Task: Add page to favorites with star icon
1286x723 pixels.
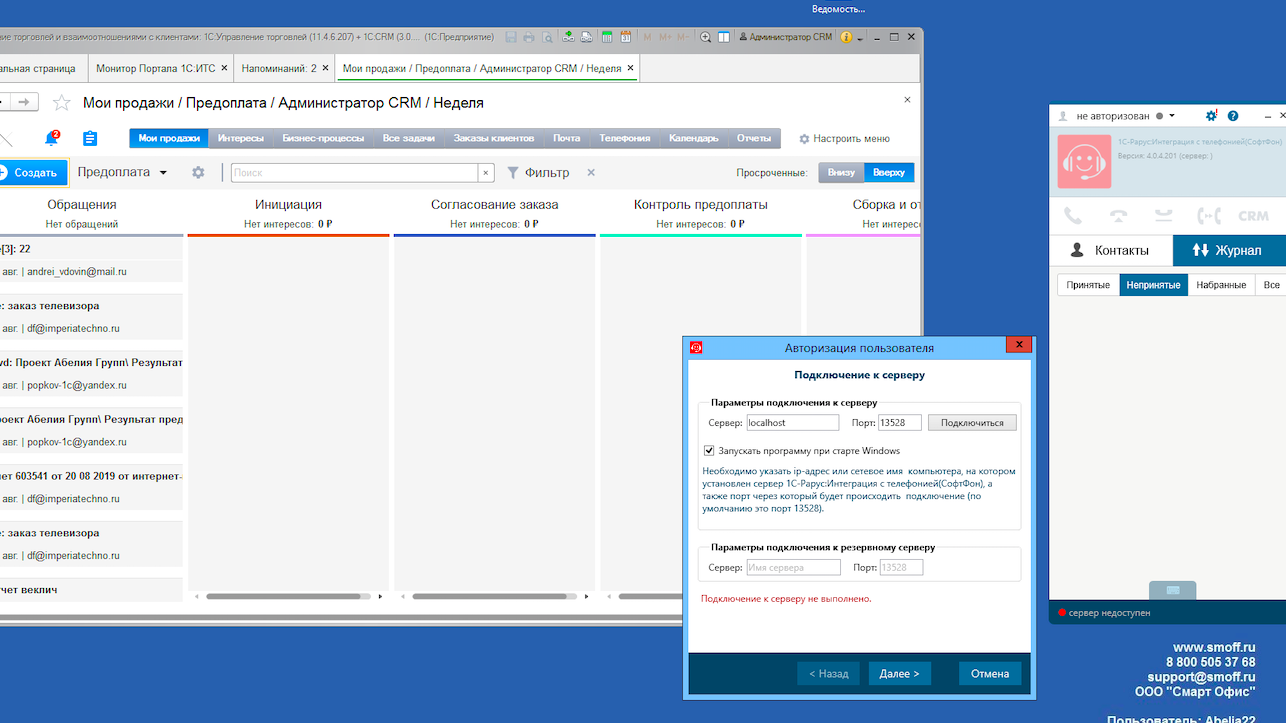Action: pyautogui.click(x=62, y=103)
